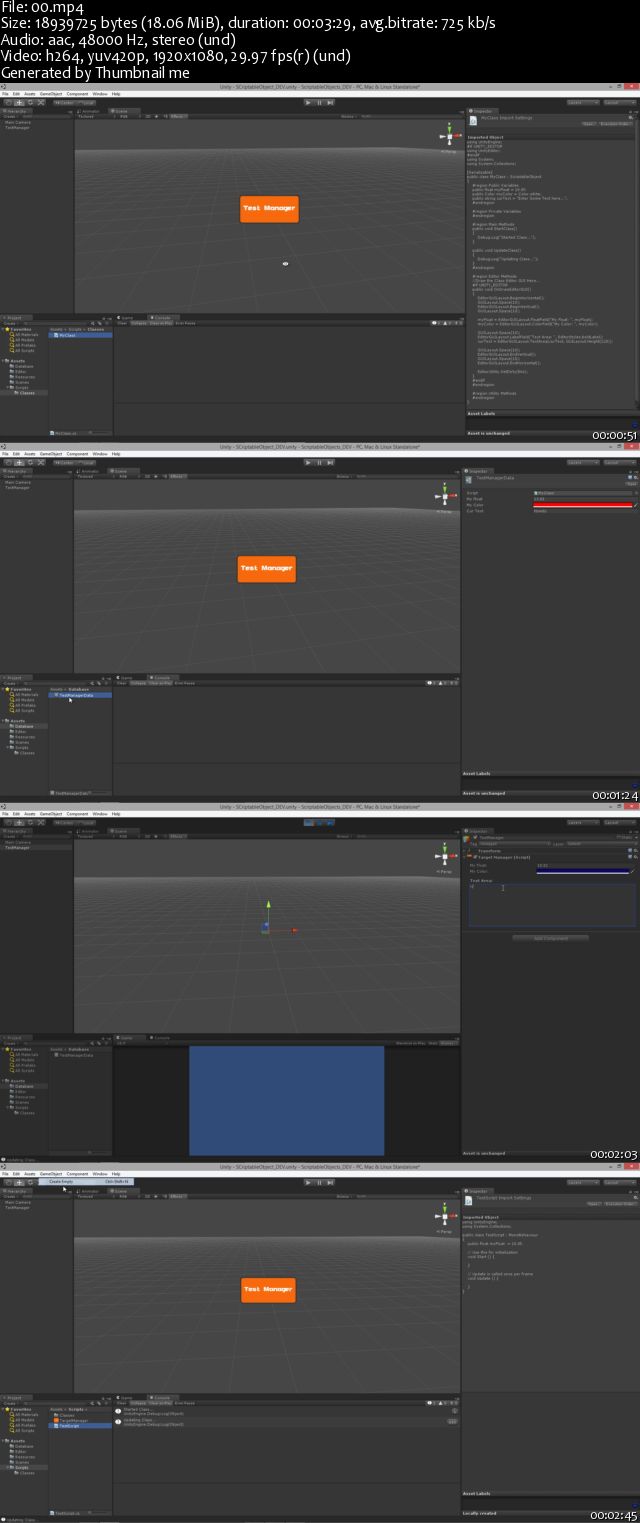The height and width of the screenshot is (1523, 640).
Task: Click Add Component in the 00:02:03 Inspector
Action: [x=550, y=938]
